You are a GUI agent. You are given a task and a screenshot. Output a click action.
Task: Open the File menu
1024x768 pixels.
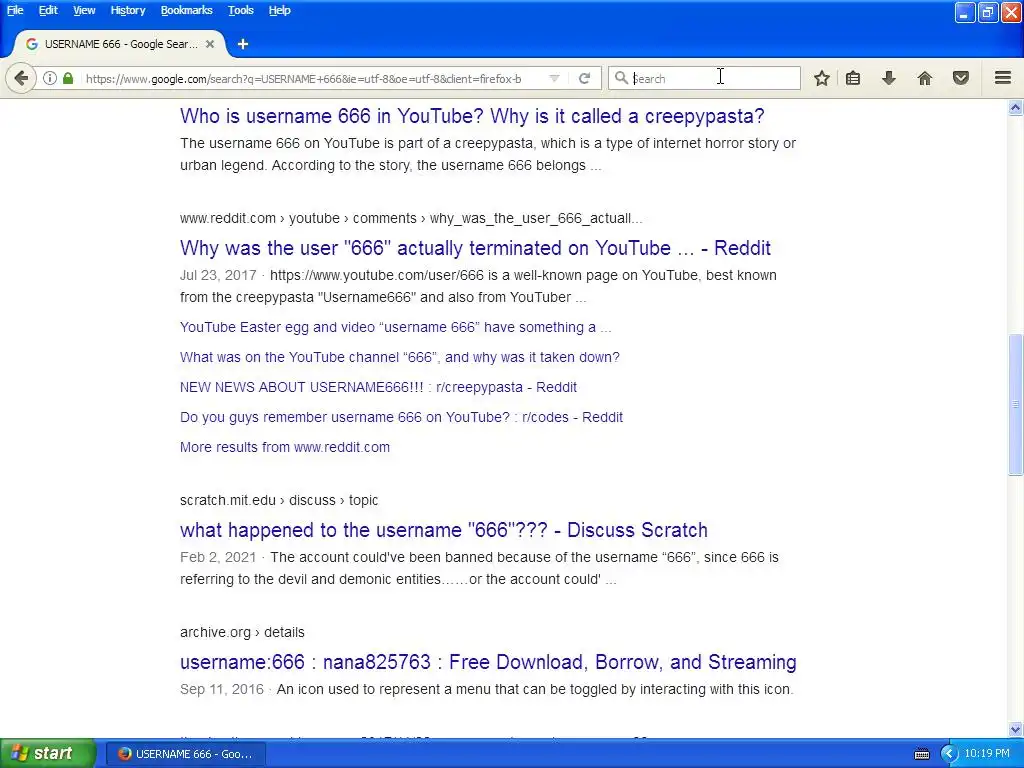click(15, 10)
